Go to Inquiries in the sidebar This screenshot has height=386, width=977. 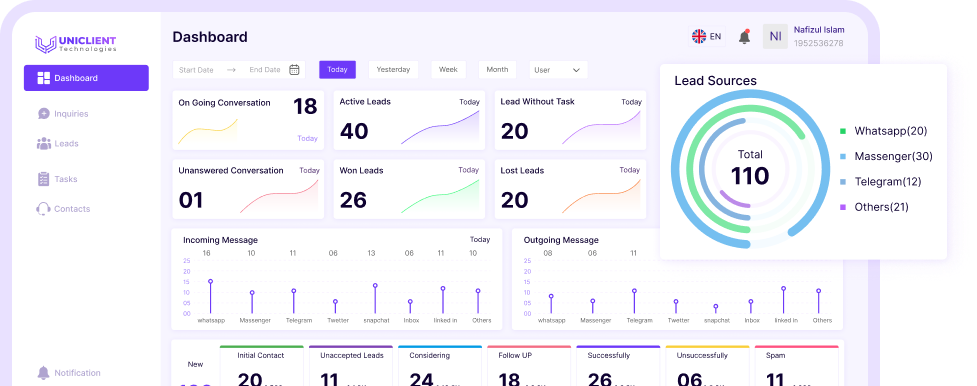click(x=62, y=113)
